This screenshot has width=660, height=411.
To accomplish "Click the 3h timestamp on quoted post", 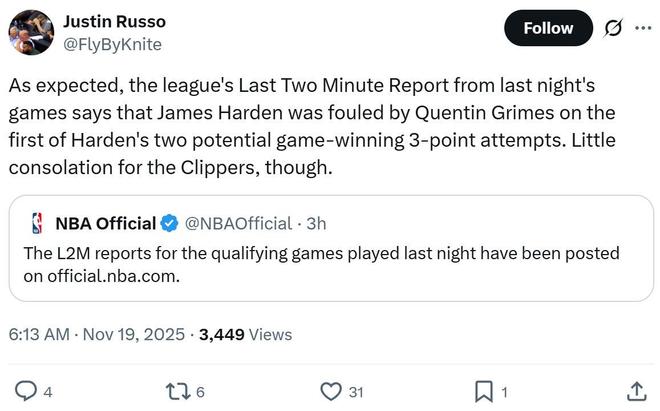I will pyautogui.click(x=315, y=223).
